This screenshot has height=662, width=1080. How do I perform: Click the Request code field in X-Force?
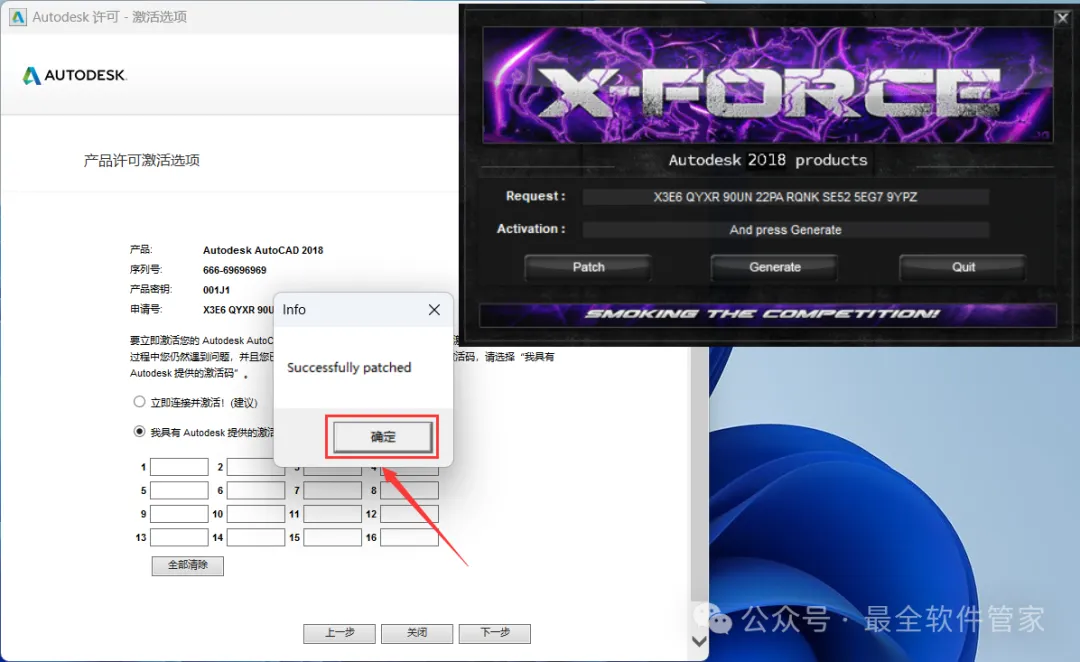(x=785, y=197)
